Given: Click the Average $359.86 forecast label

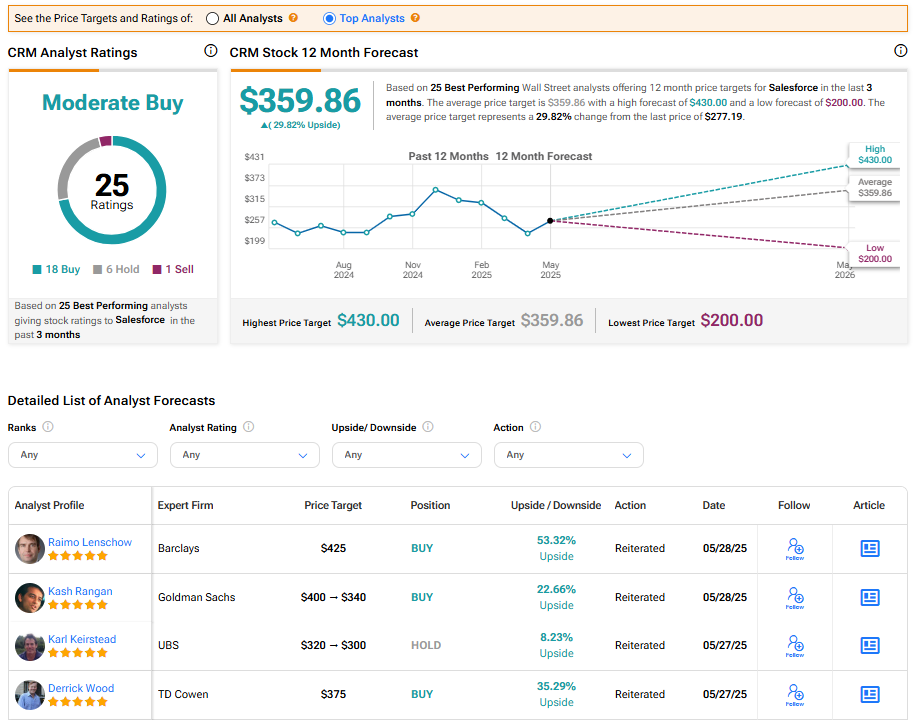Looking at the screenshot, I should tap(875, 188).
